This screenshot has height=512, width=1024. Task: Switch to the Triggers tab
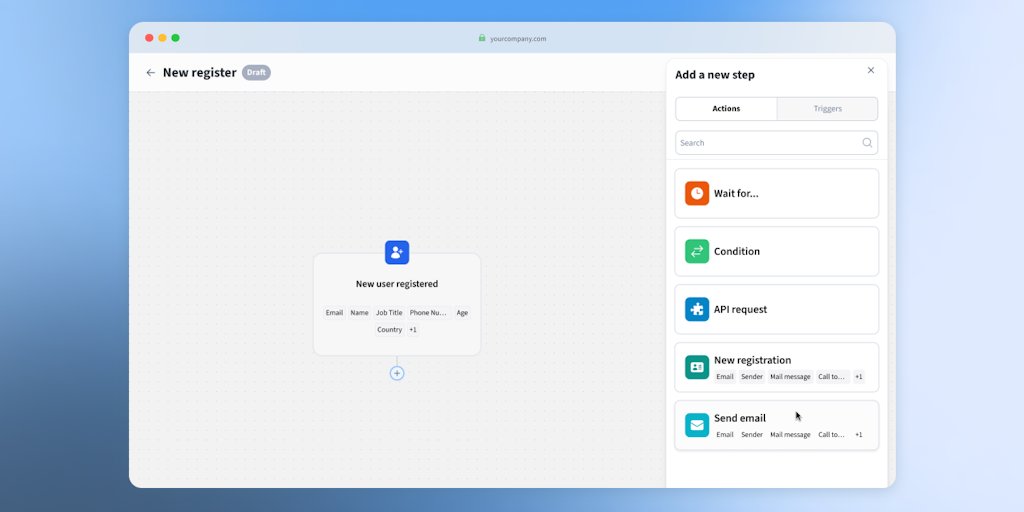click(827, 109)
